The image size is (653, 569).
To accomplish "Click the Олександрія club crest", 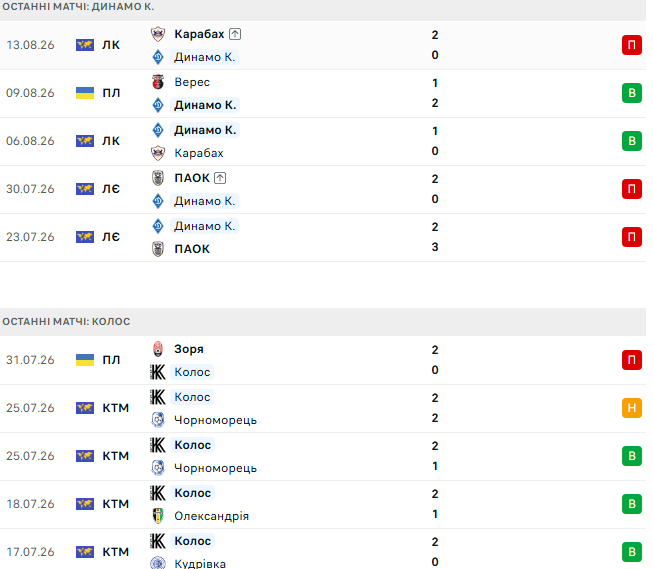I will 158,516.
